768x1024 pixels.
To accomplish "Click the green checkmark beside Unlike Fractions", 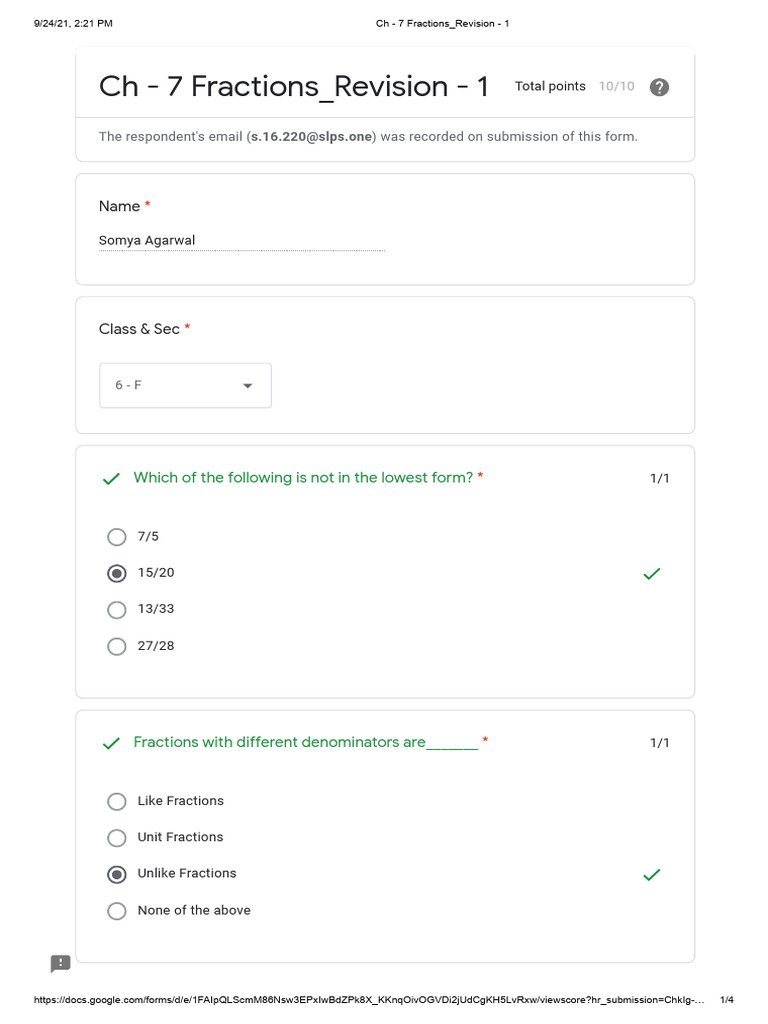I will (652, 875).
